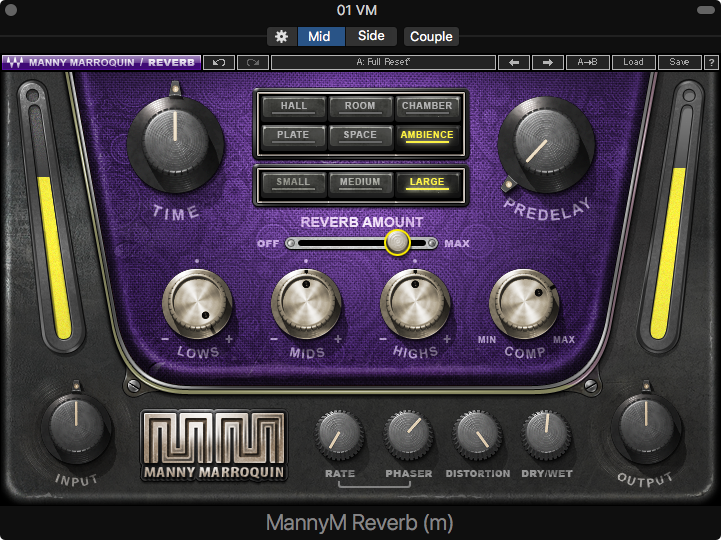This screenshot has height=540, width=721.
Task: Click the Reverb Amount slider handle
Action: tap(397, 242)
